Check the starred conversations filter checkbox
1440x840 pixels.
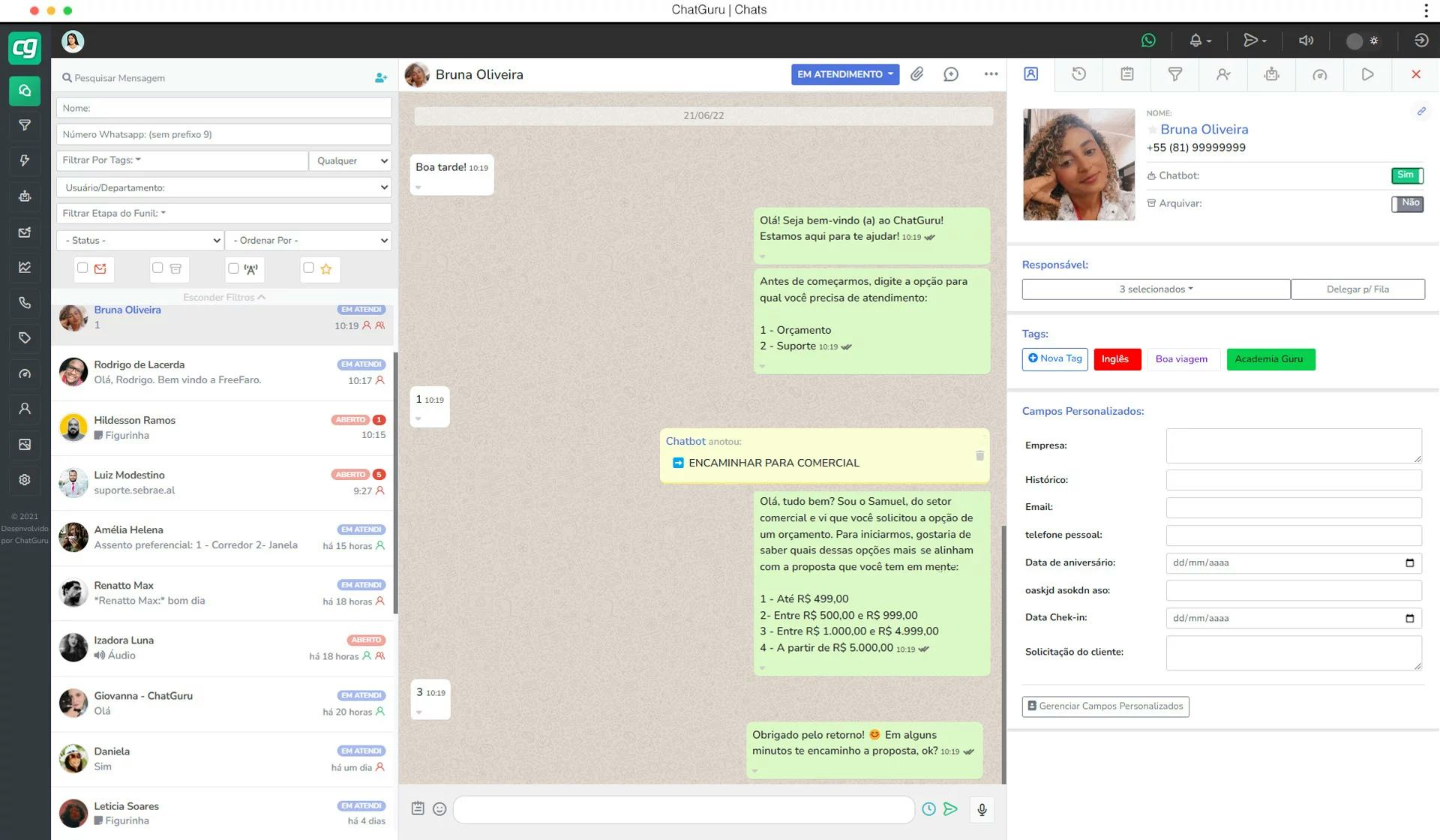[x=307, y=268]
